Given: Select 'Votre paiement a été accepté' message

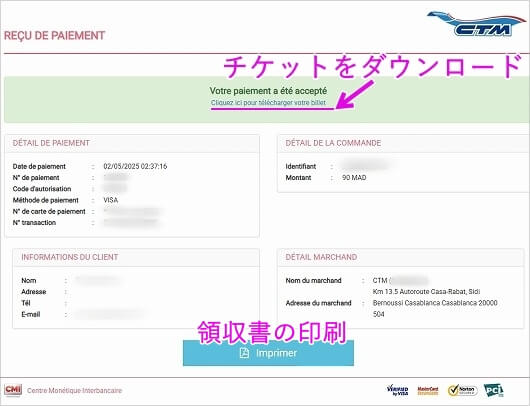Looking at the screenshot, I should (268, 91).
